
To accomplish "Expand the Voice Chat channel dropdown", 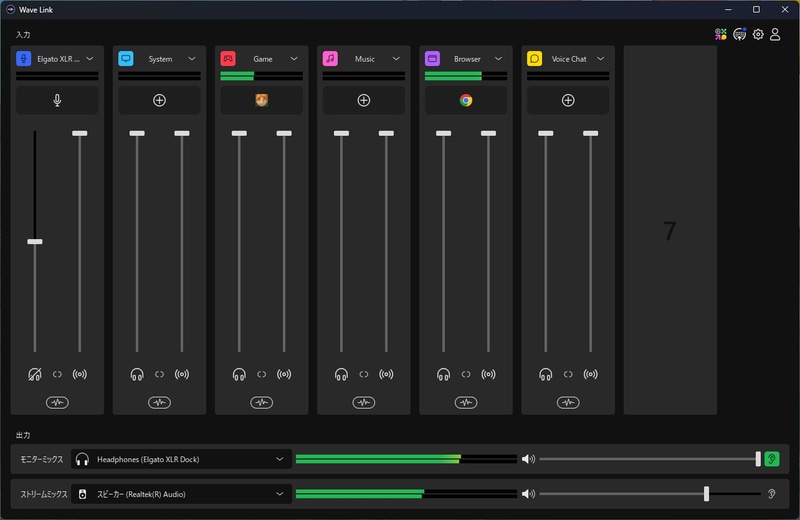I will (x=601, y=59).
